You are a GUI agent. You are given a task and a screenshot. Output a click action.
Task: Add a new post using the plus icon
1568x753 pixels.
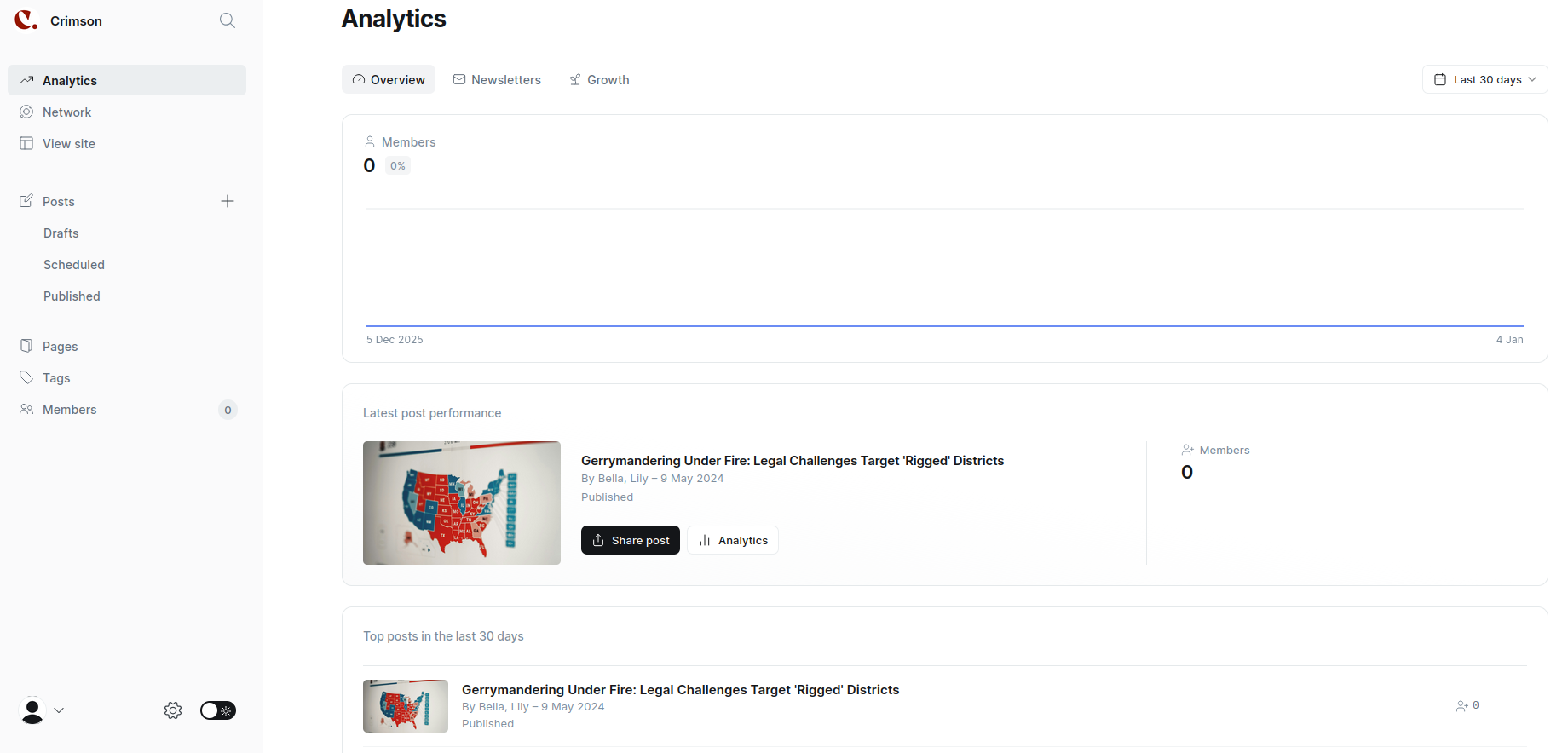click(x=228, y=201)
